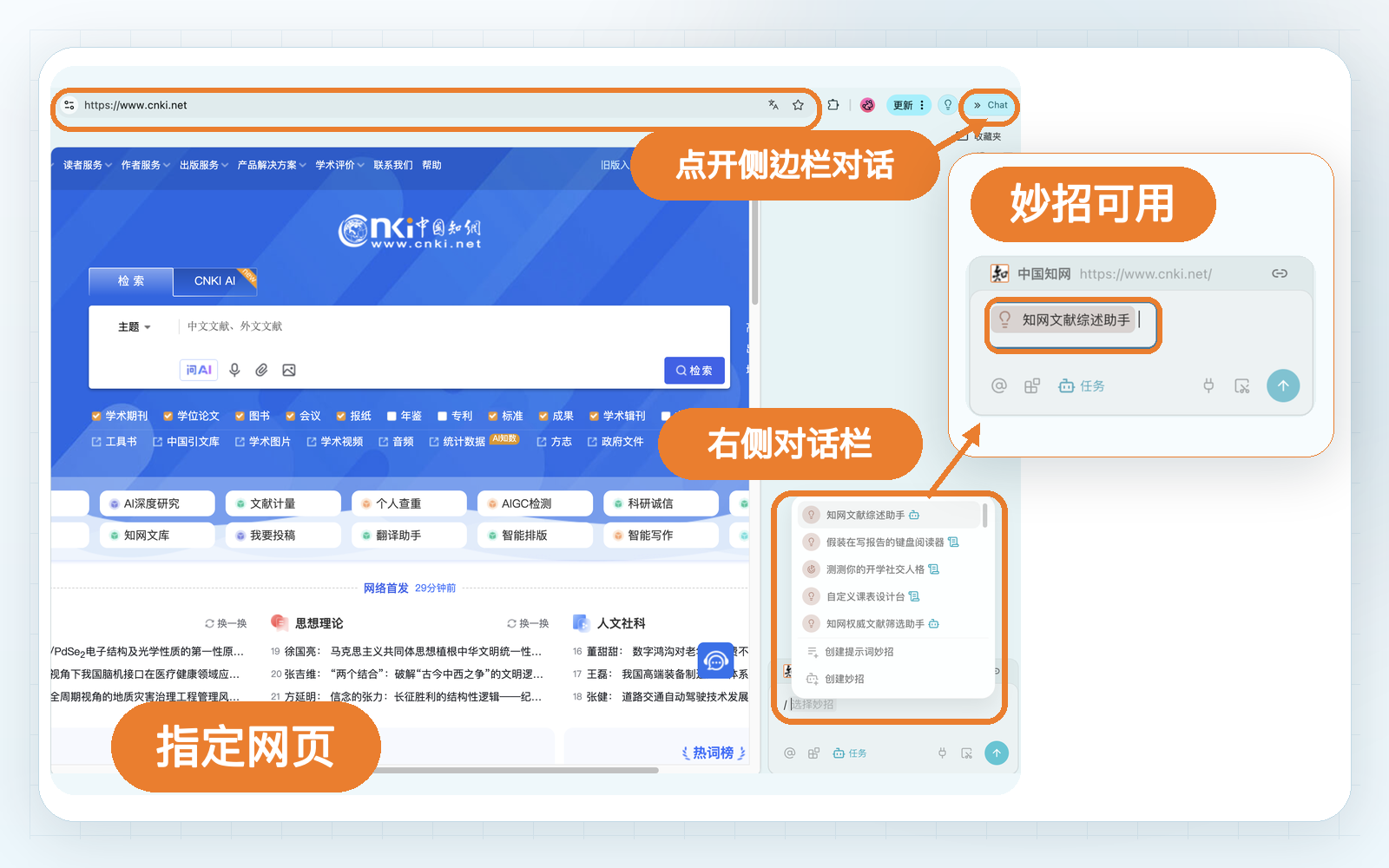Click the apps grid icon in right sidebar chat
Screen dimensions: 1389x868
(813, 753)
